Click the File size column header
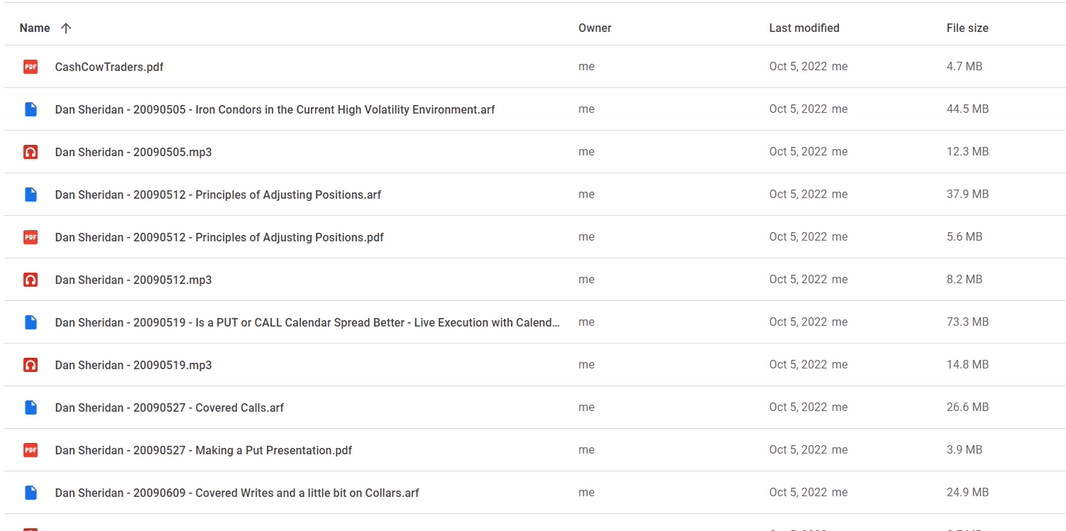 (967, 28)
